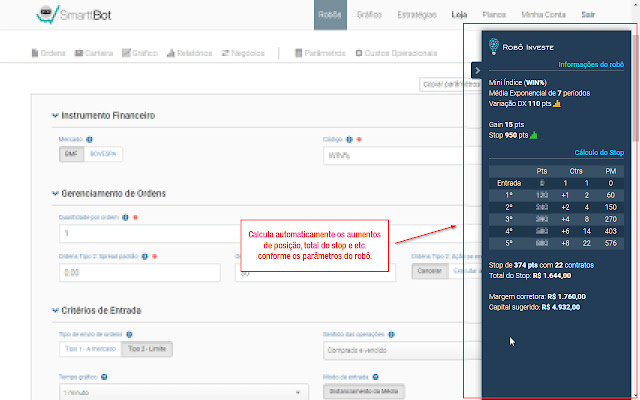Click the info icon next to Sentido das operações
Viewport: 640px width, 400px height.
[391, 335]
